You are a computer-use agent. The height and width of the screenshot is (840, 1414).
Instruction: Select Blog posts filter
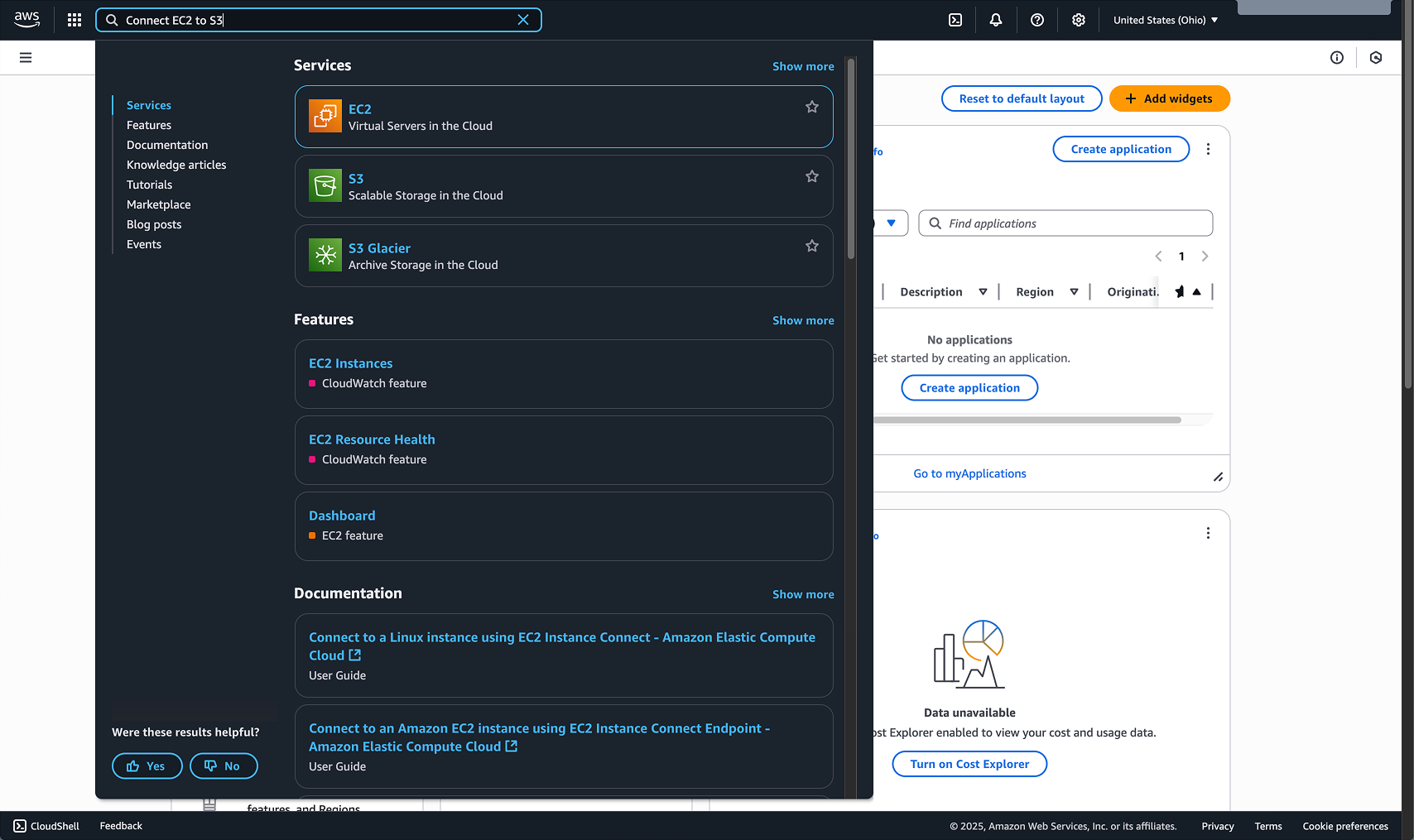tap(154, 224)
